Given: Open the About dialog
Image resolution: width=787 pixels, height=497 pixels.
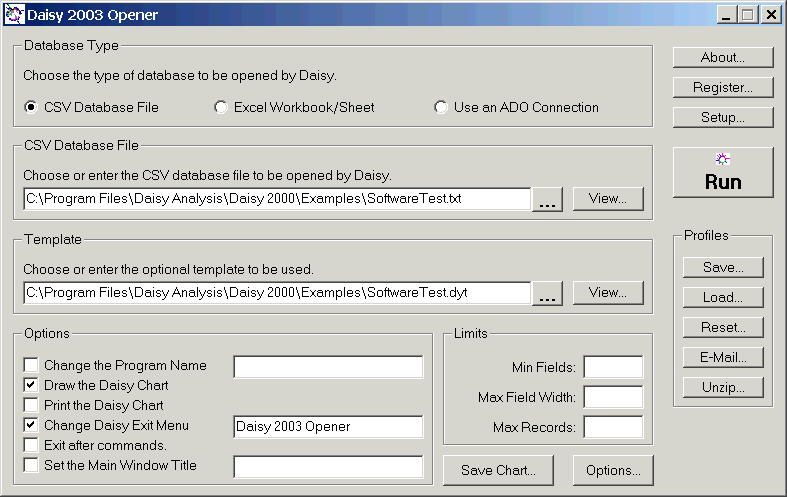Looking at the screenshot, I should (723, 57).
